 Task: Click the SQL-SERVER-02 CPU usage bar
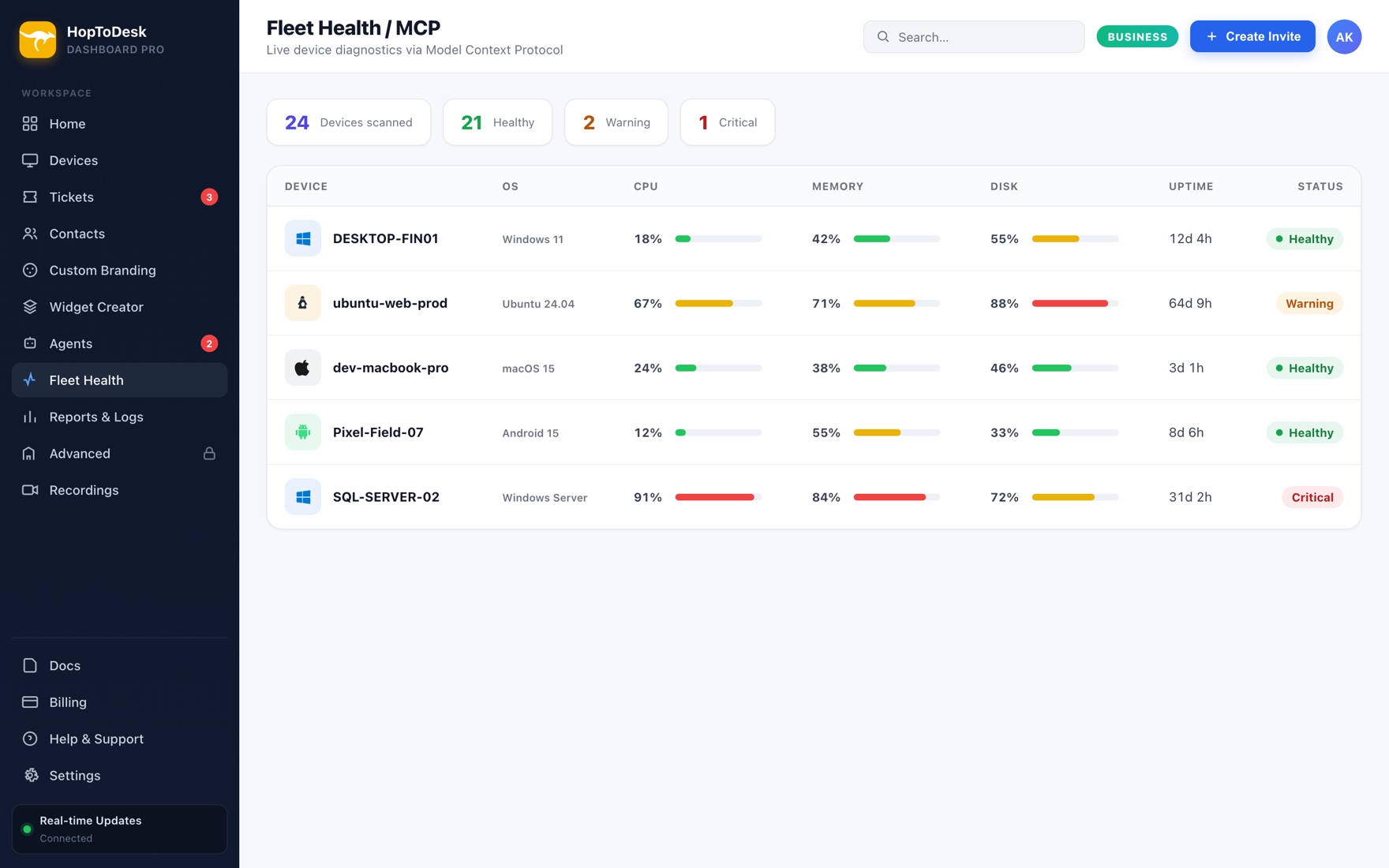click(x=718, y=497)
